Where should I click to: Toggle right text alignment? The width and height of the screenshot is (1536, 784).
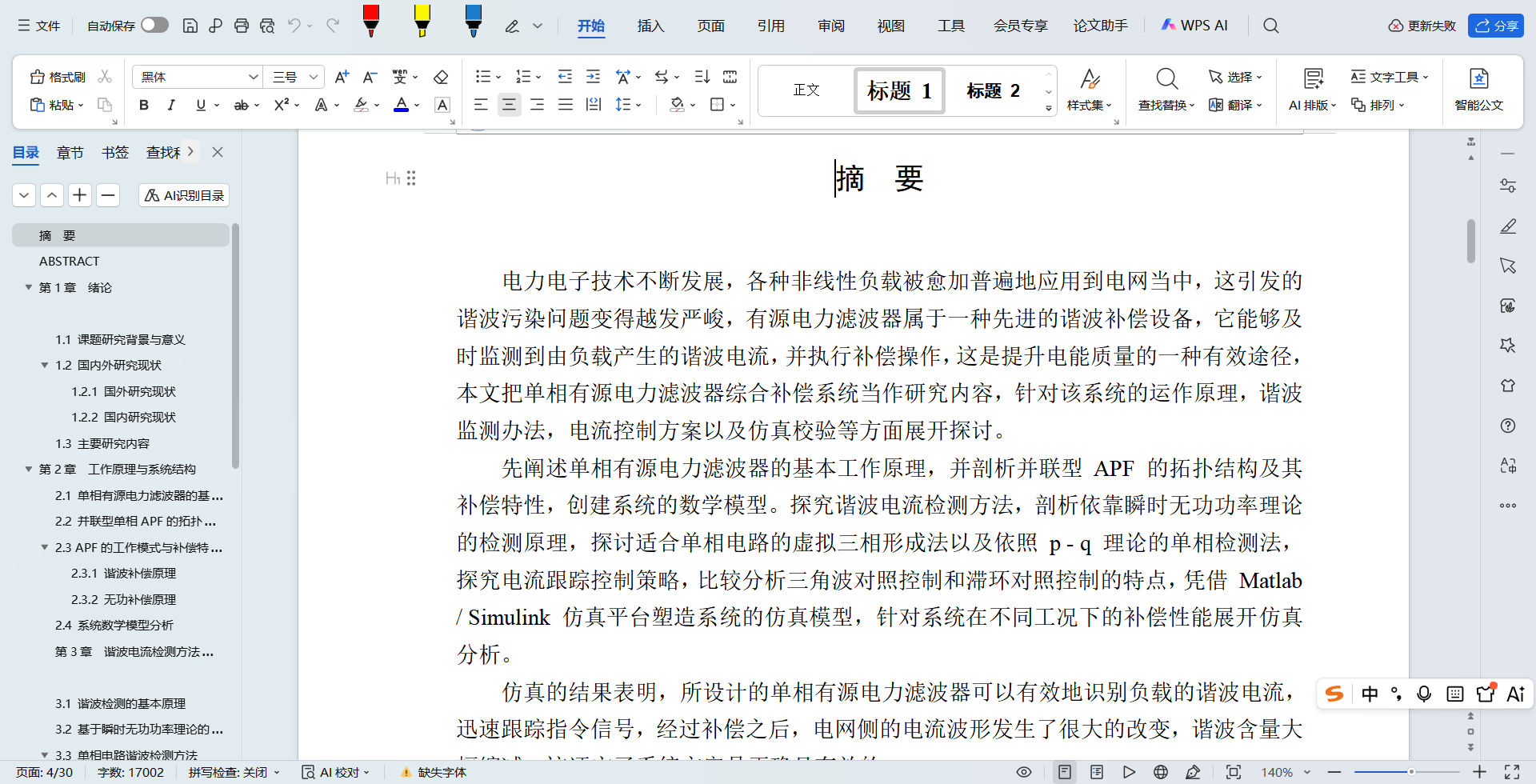click(x=538, y=105)
